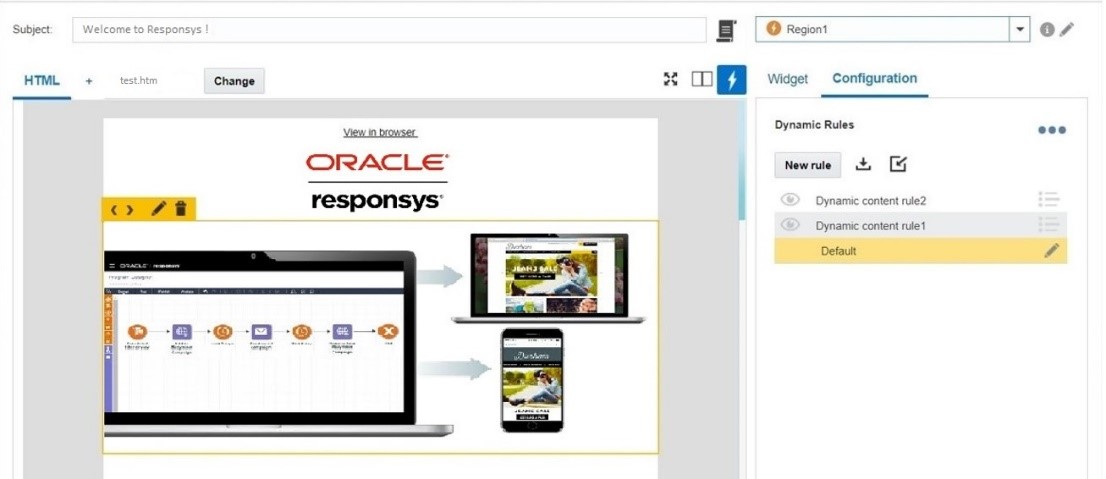Click the Oracle logo in the email

coord(377,162)
